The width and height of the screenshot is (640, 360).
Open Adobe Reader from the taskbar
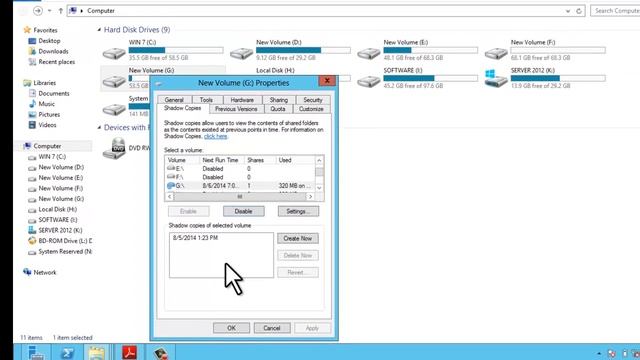point(129,352)
